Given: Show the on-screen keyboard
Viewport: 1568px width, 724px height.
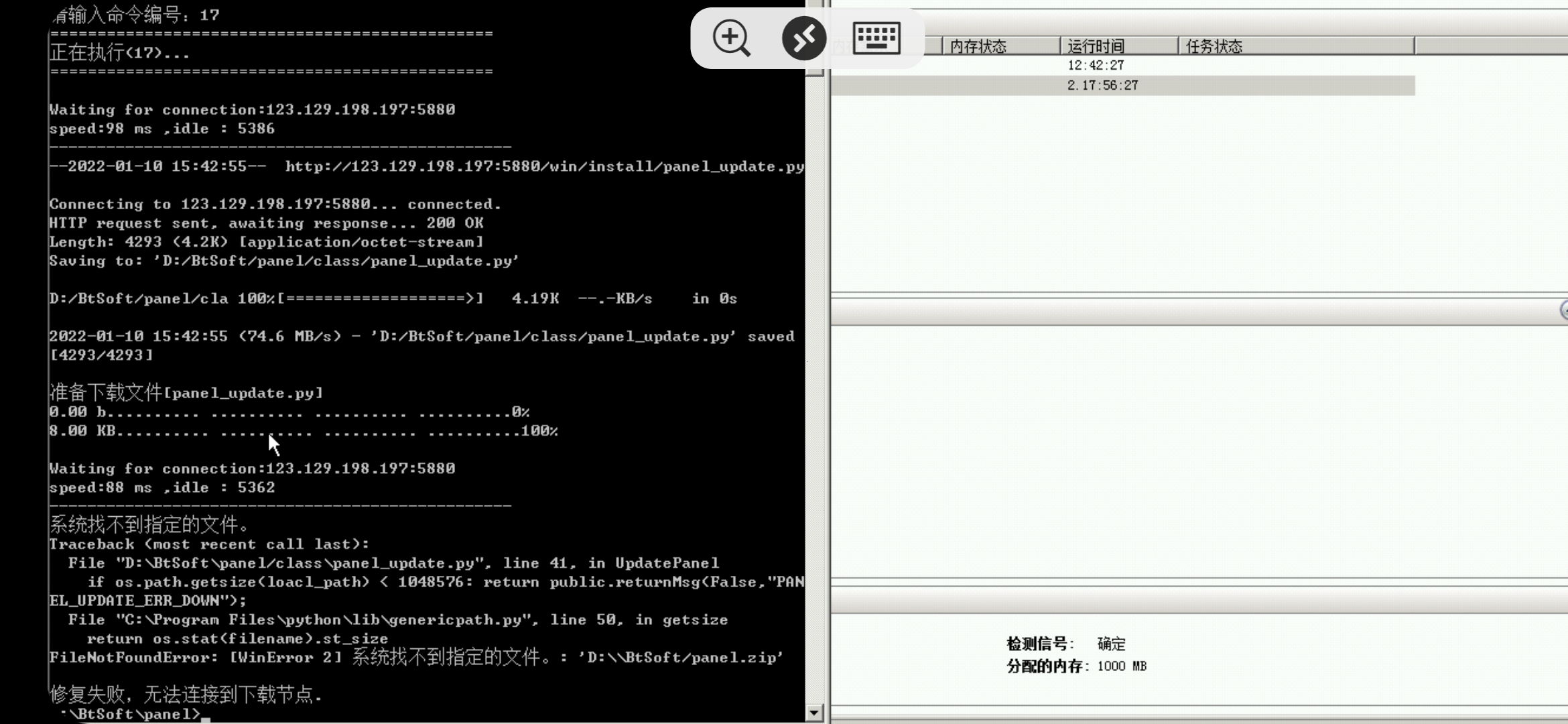Looking at the screenshot, I should (876, 38).
